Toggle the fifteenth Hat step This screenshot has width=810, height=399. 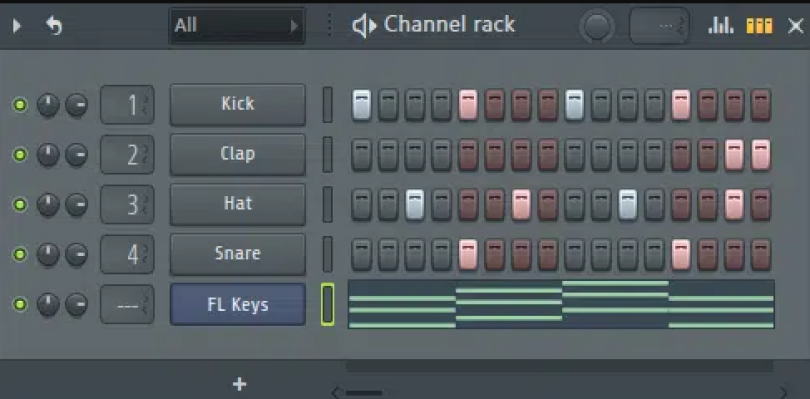click(x=734, y=205)
